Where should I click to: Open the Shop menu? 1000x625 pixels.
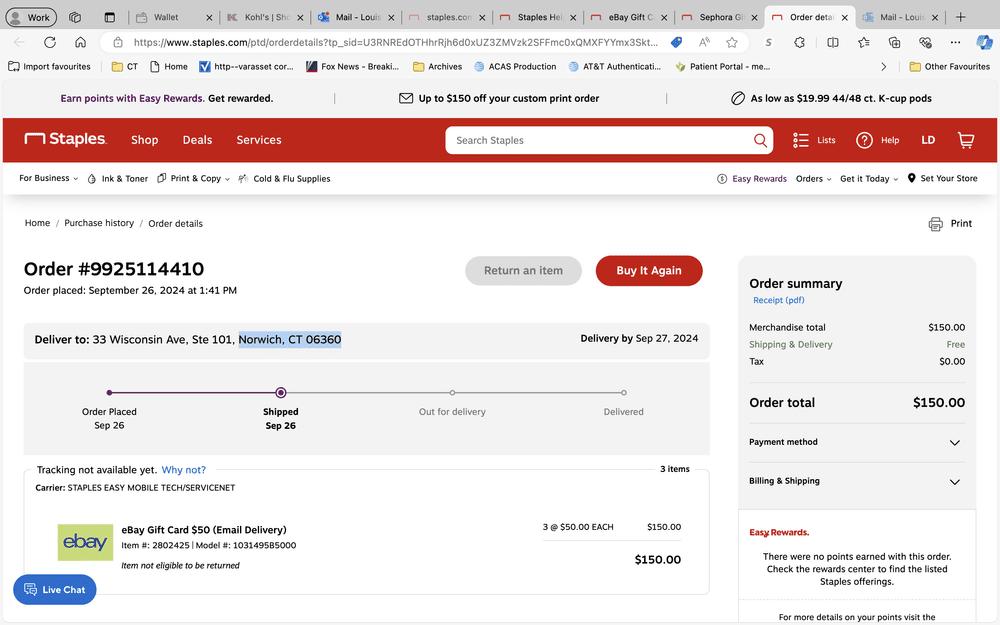(x=145, y=140)
